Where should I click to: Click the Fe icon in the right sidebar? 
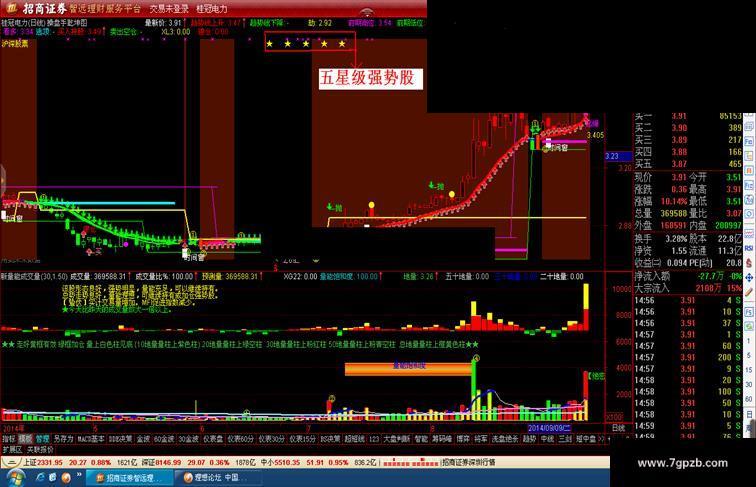pos(749,141)
